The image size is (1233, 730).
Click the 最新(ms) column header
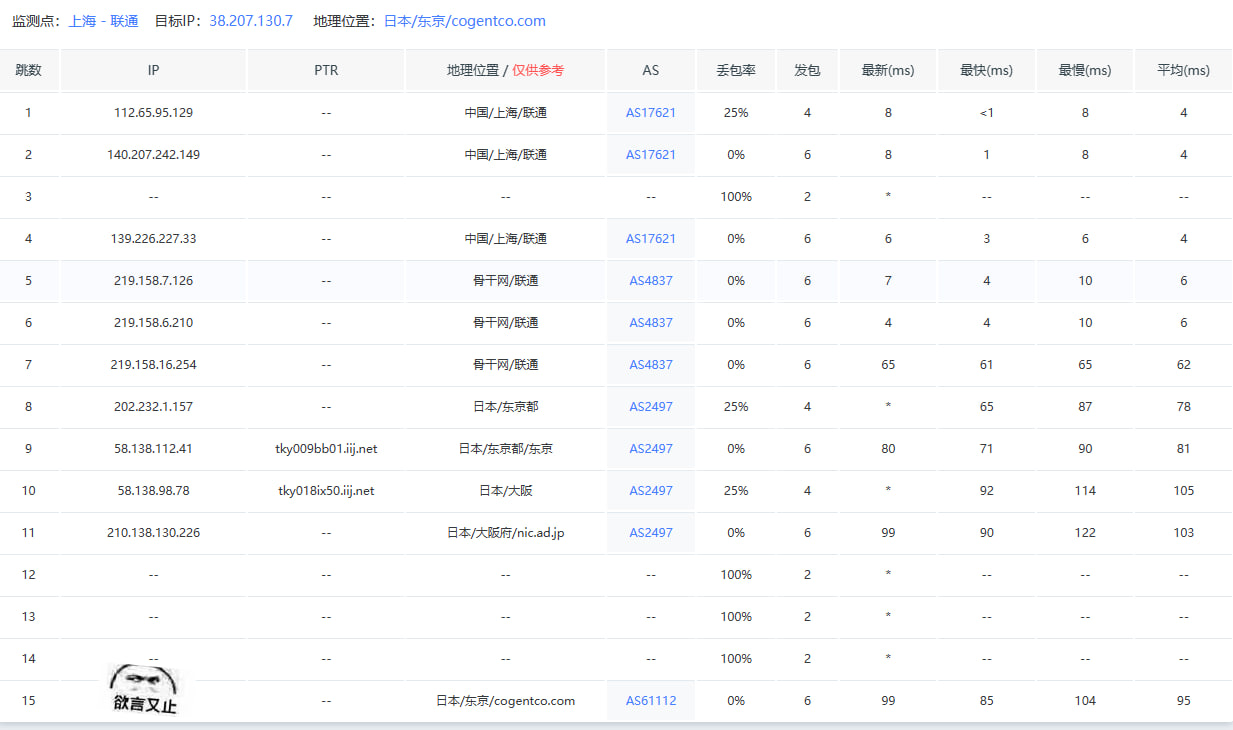pos(888,71)
